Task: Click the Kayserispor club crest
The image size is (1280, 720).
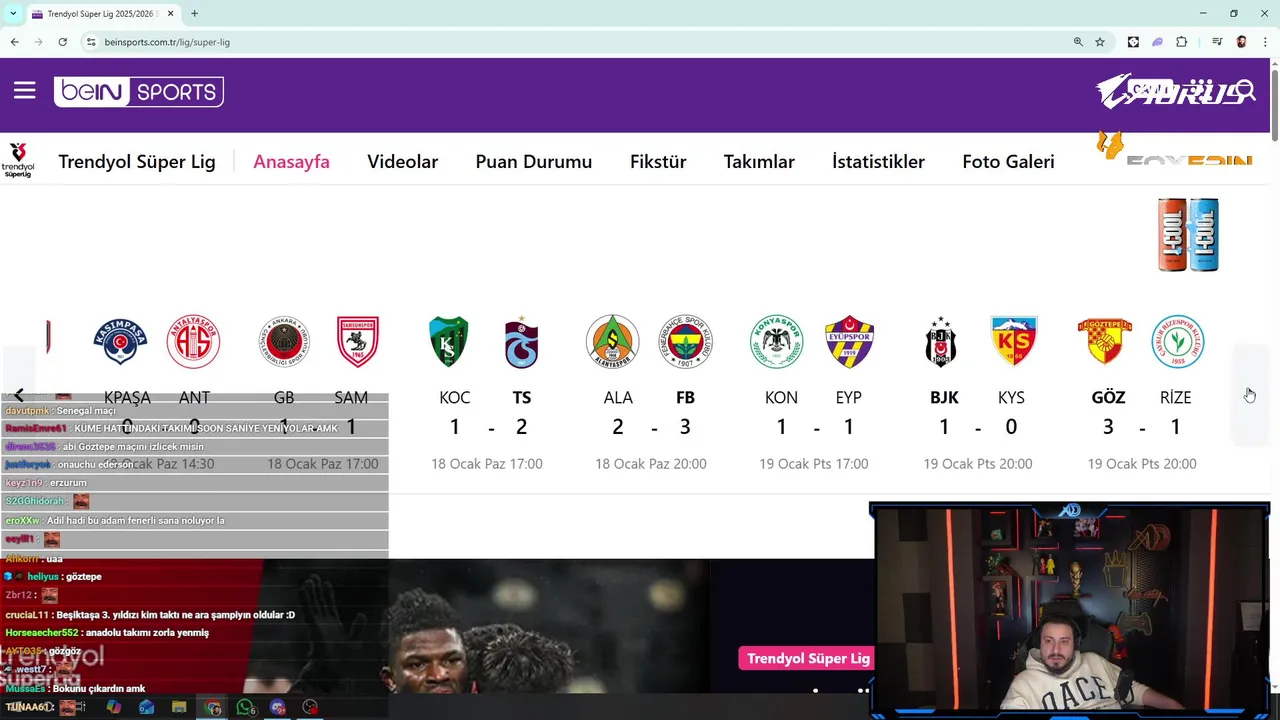Action: click(x=1013, y=342)
